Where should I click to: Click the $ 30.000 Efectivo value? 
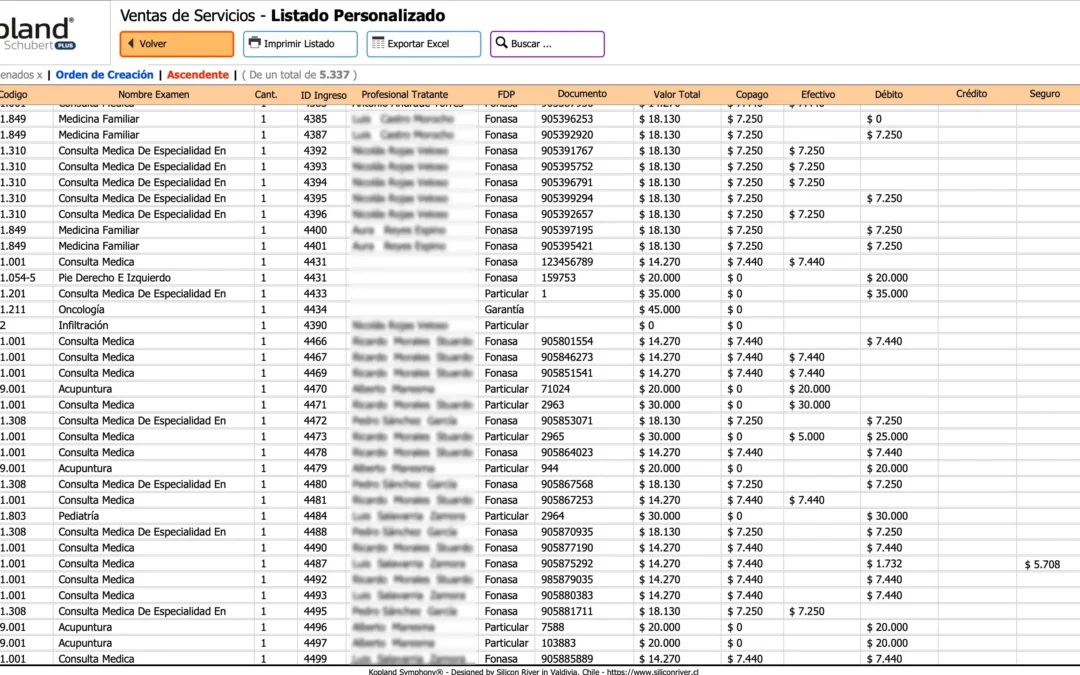coord(809,405)
